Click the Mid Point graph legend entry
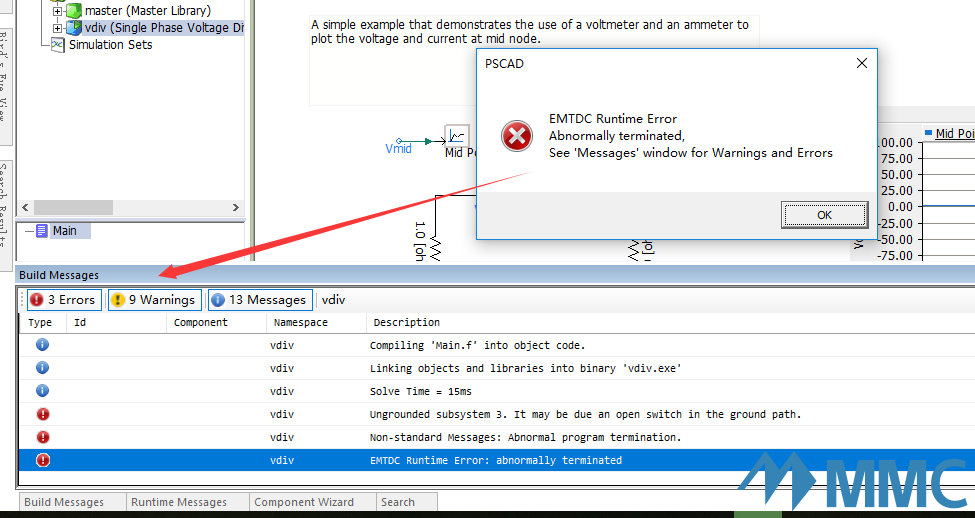975x518 pixels. click(955, 133)
